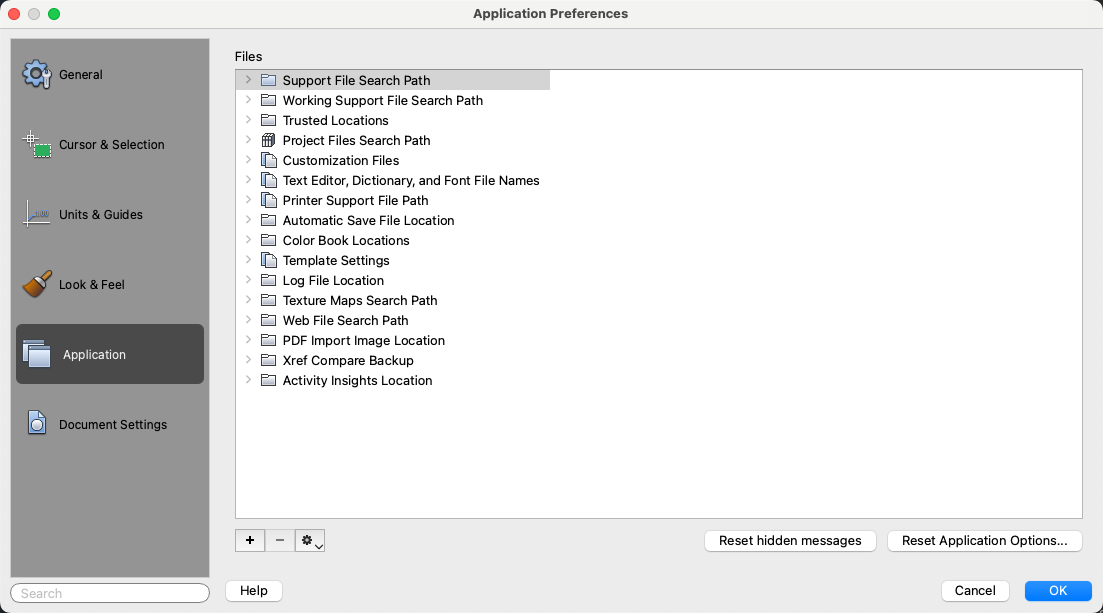Click the Reset hidden messages button
This screenshot has height=613, width=1103.
pyautogui.click(x=790, y=541)
